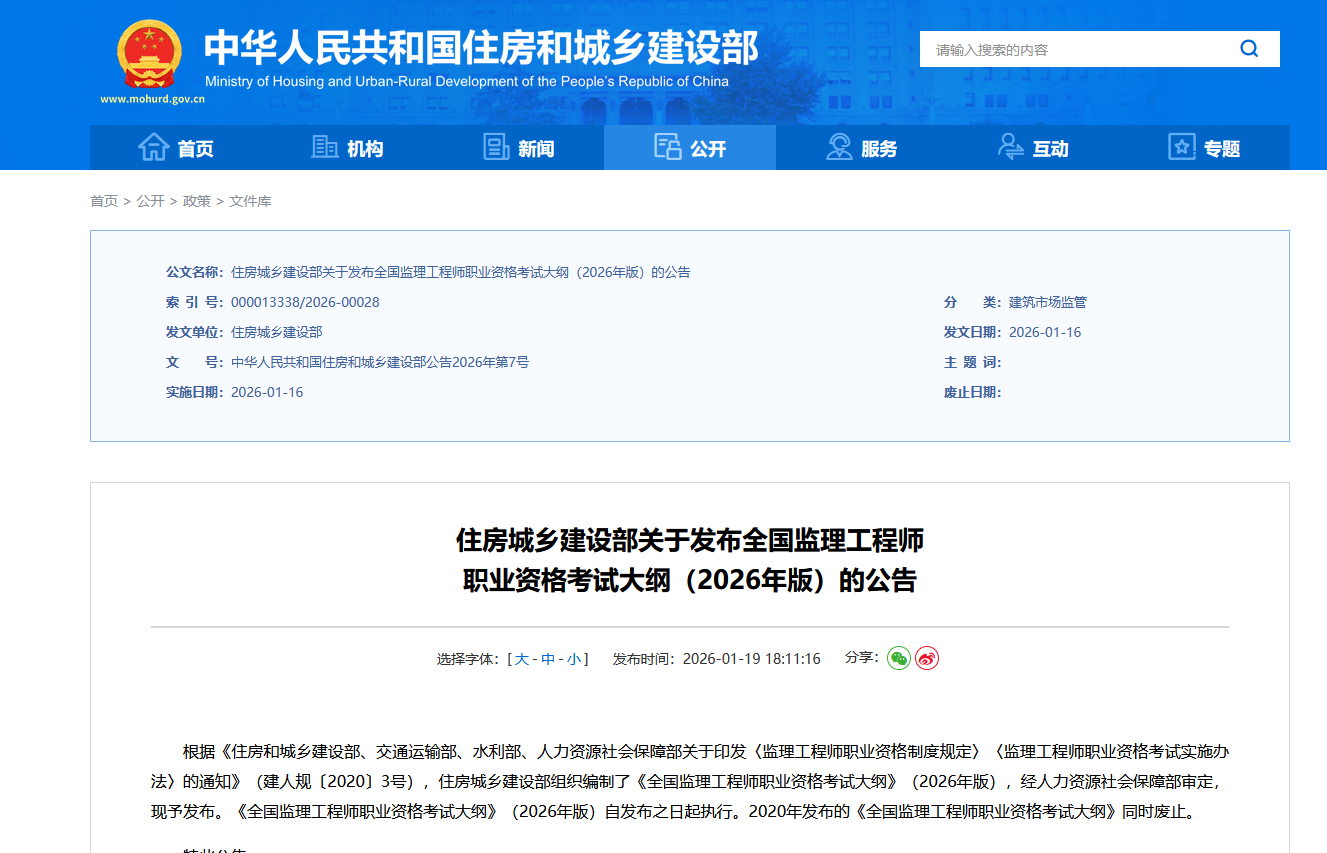Click the 互动 interaction icon
The height and width of the screenshot is (853, 1327).
point(1011,147)
